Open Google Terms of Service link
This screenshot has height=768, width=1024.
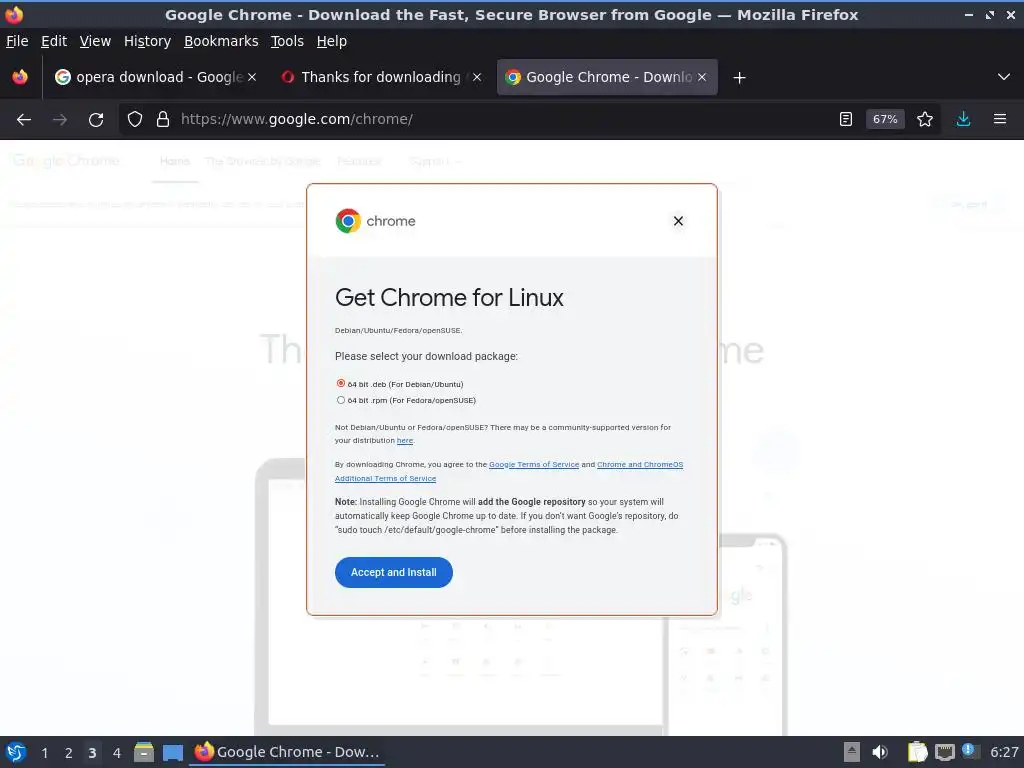[x=534, y=464]
